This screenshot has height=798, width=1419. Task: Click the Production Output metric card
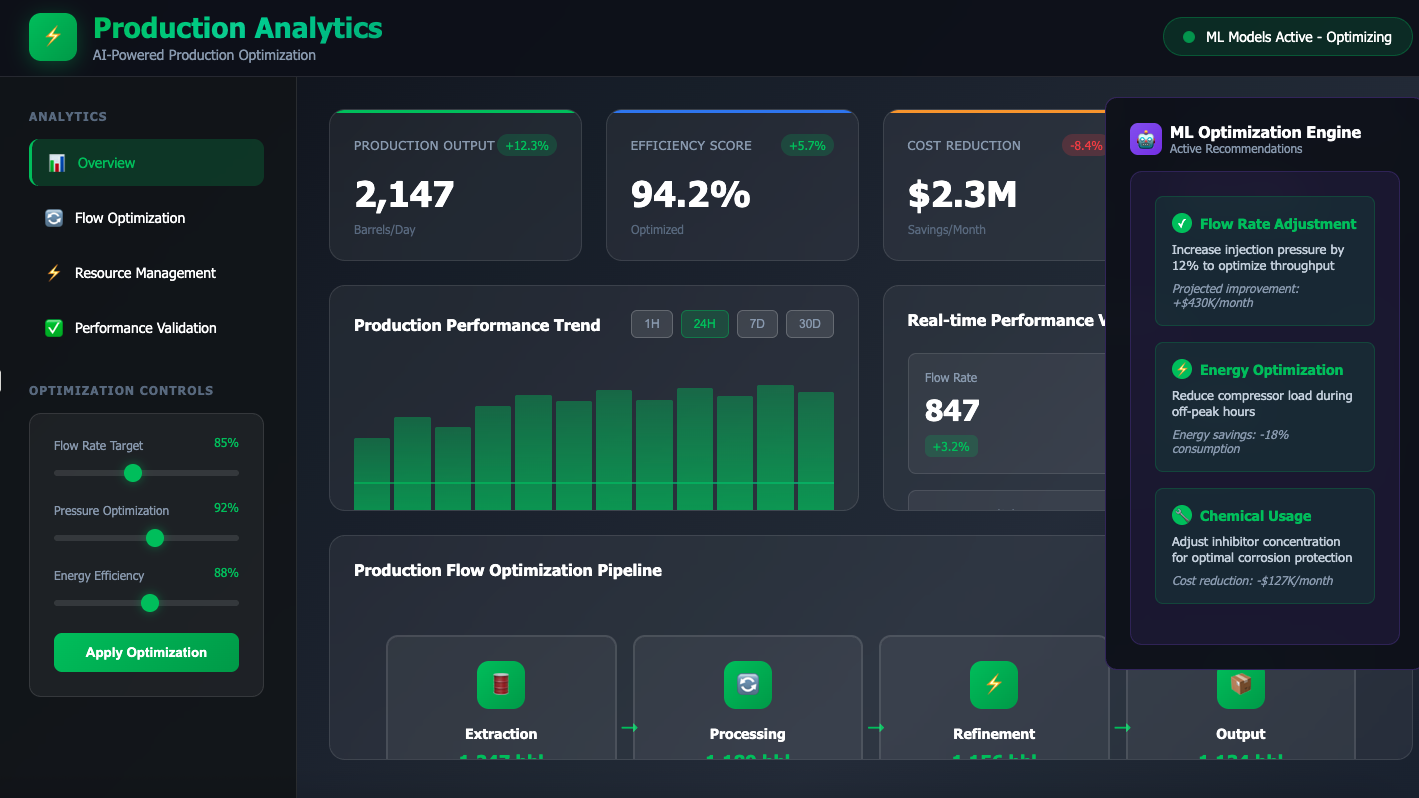click(x=455, y=186)
